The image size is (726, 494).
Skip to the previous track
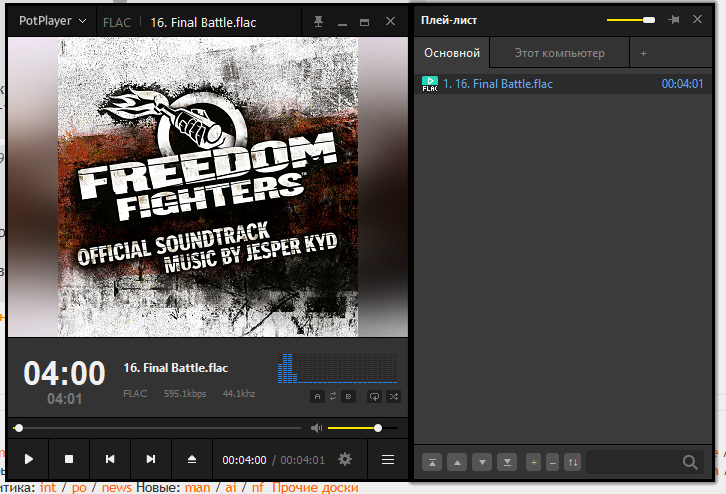110,459
